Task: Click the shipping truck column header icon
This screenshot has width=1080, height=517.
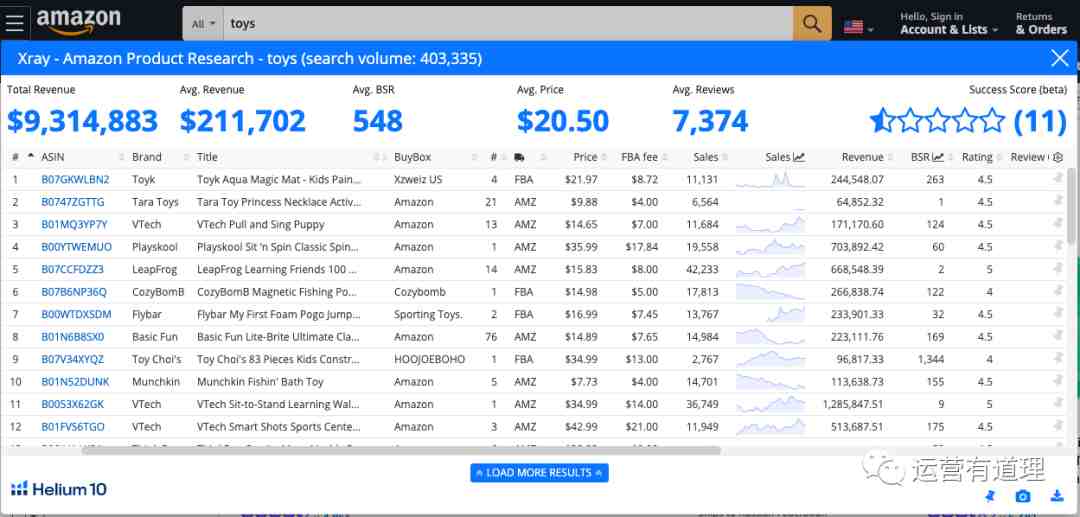Action: [x=519, y=158]
